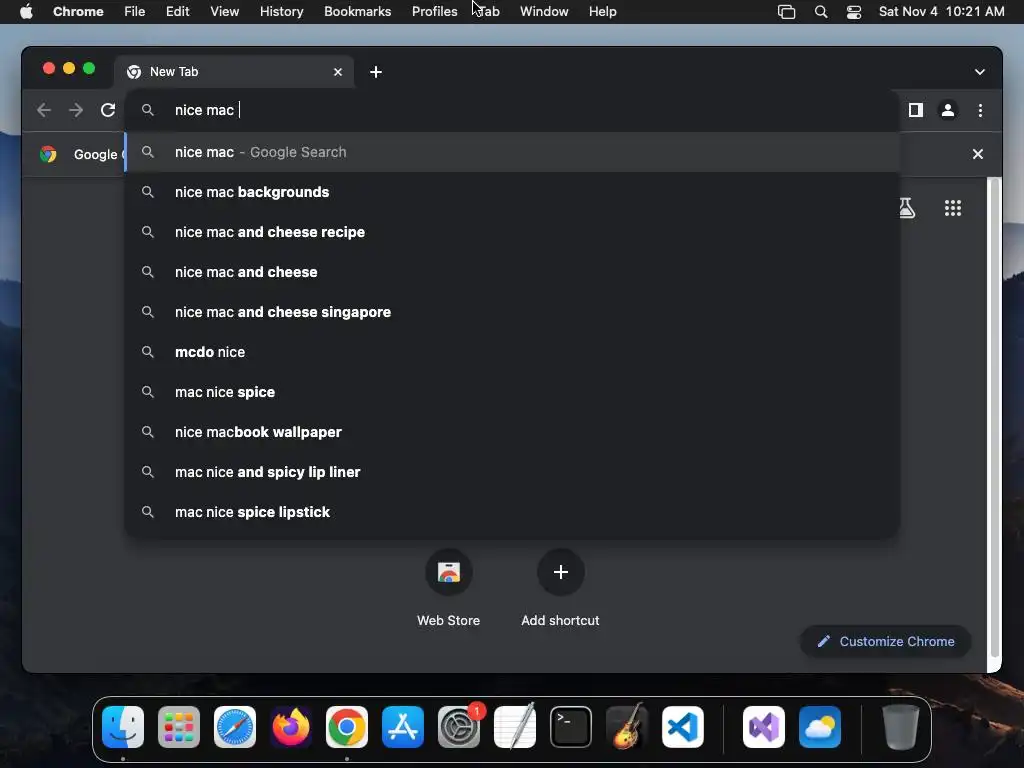The image size is (1024, 768).
Task: Select the 'nice mac and cheese' suggestion
Action: pyautogui.click(x=512, y=272)
